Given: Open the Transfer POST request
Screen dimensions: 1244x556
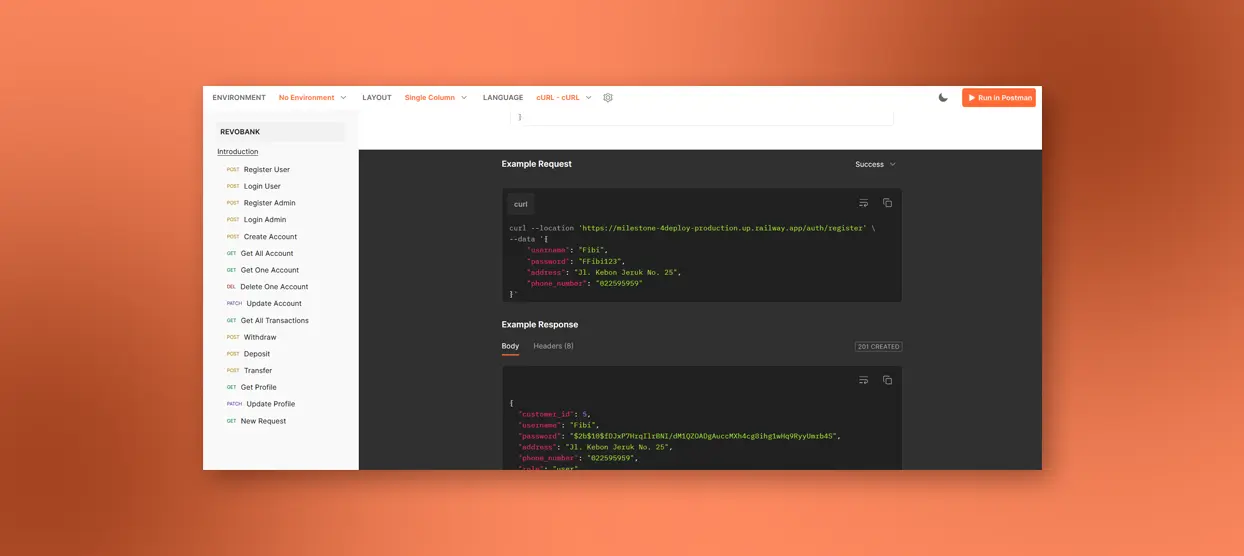Looking at the screenshot, I should 258,371.
